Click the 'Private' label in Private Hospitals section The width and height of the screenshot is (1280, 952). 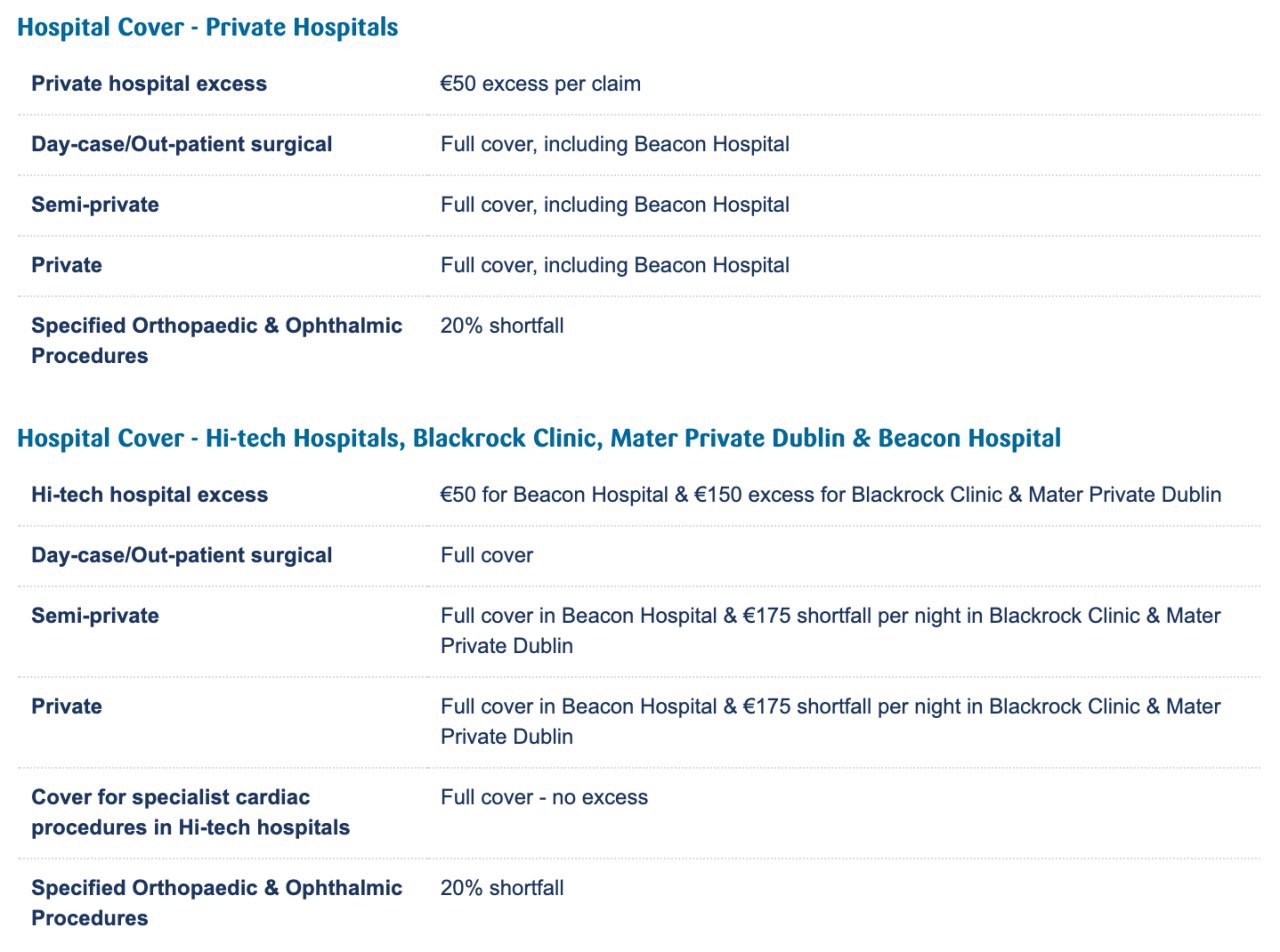pos(66,265)
